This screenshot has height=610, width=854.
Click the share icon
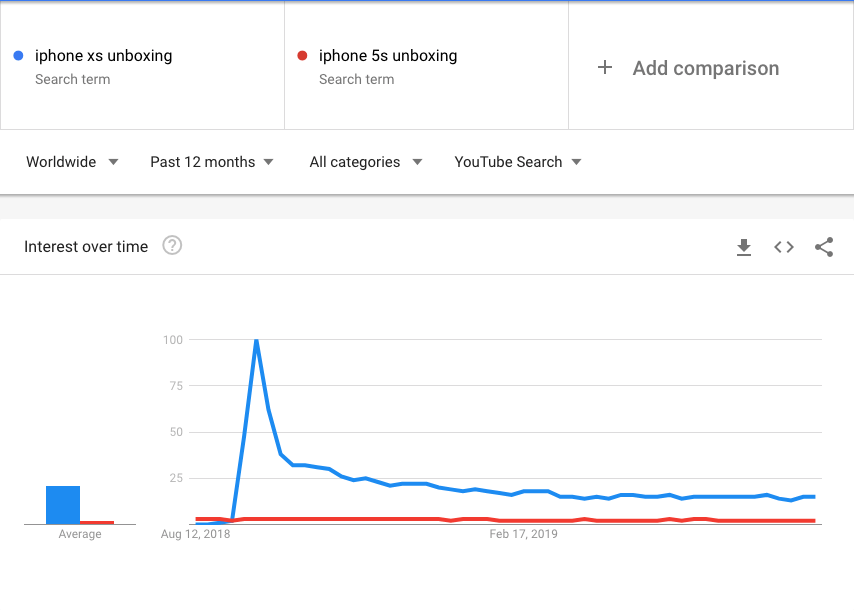[823, 247]
